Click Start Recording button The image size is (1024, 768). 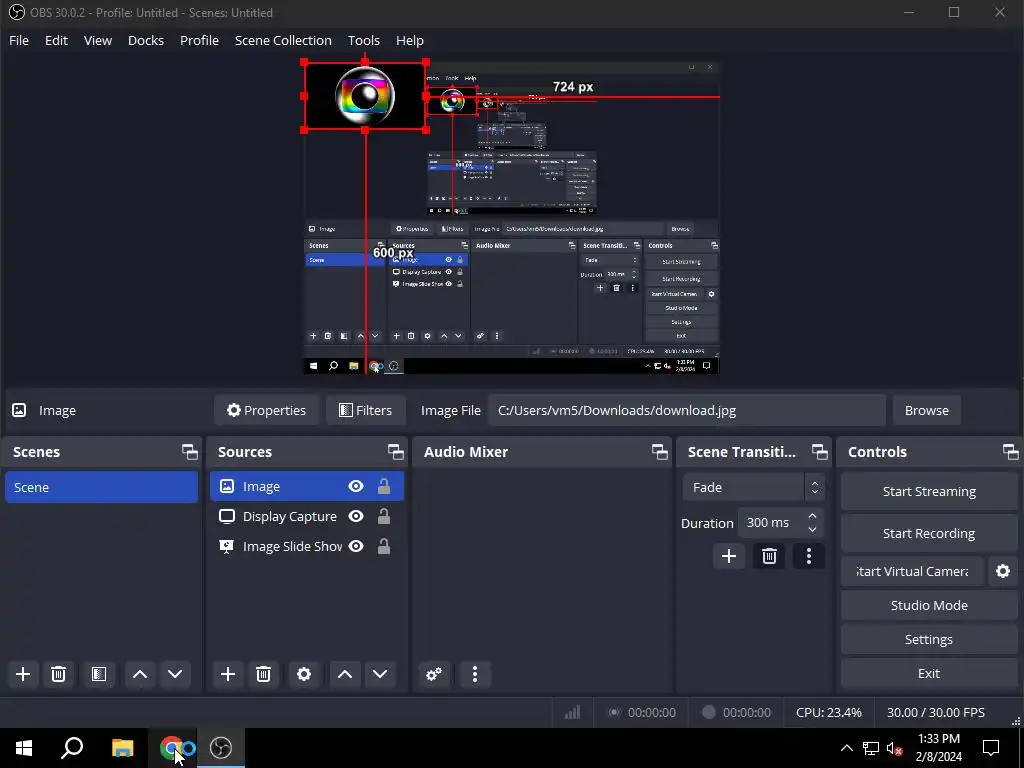pos(929,534)
